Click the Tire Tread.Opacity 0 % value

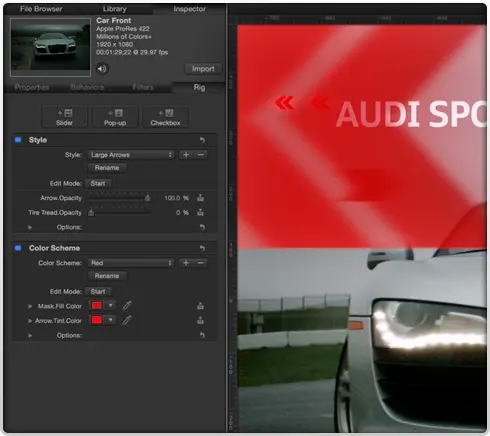point(182,213)
